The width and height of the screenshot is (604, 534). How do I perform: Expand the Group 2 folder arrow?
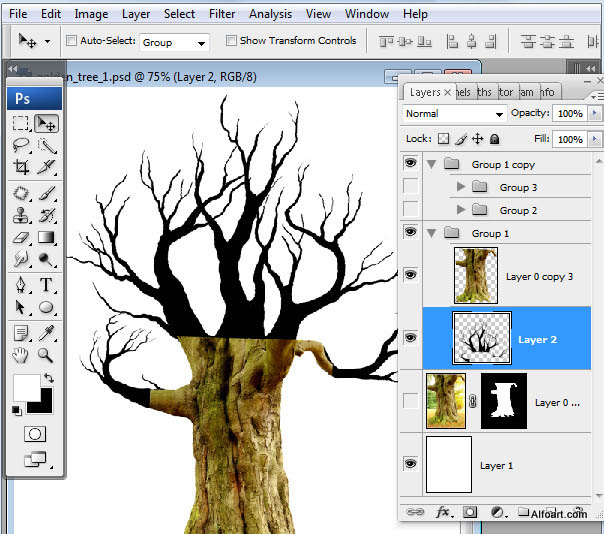tap(460, 210)
